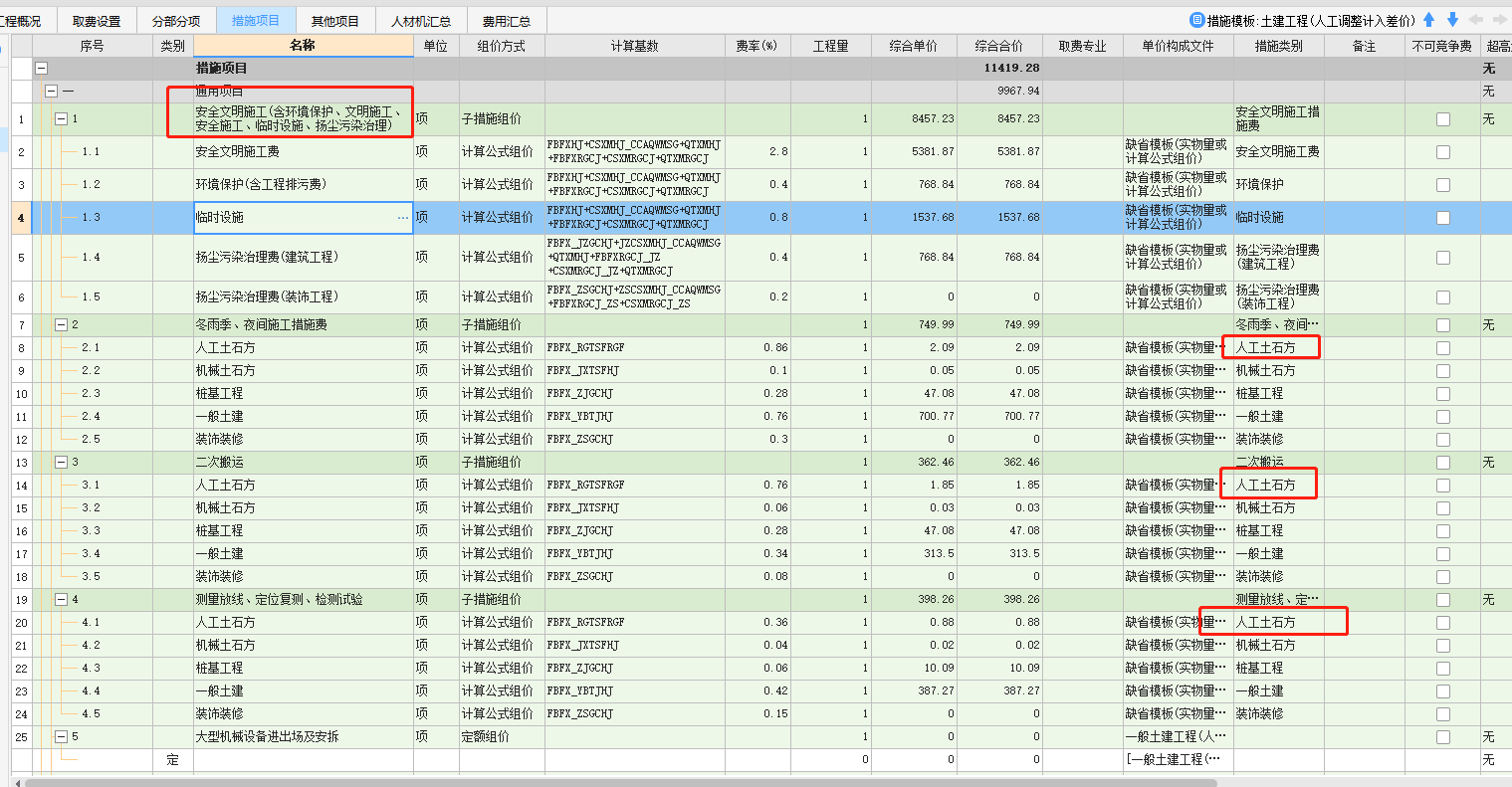Select 一般土建 name in row 4.4
The width and height of the screenshot is (1512, 787).
(304, 691)
